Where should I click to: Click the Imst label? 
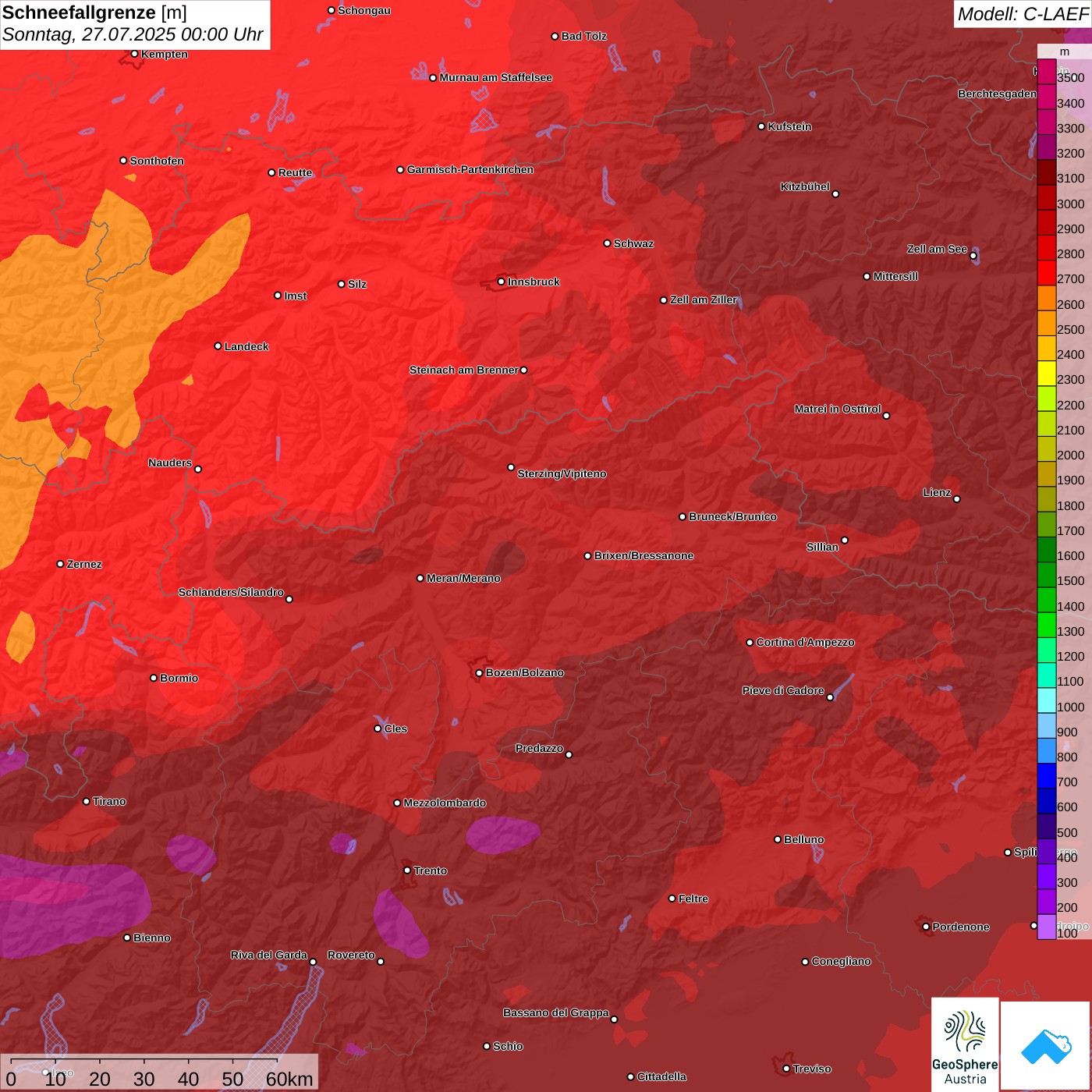296,296
